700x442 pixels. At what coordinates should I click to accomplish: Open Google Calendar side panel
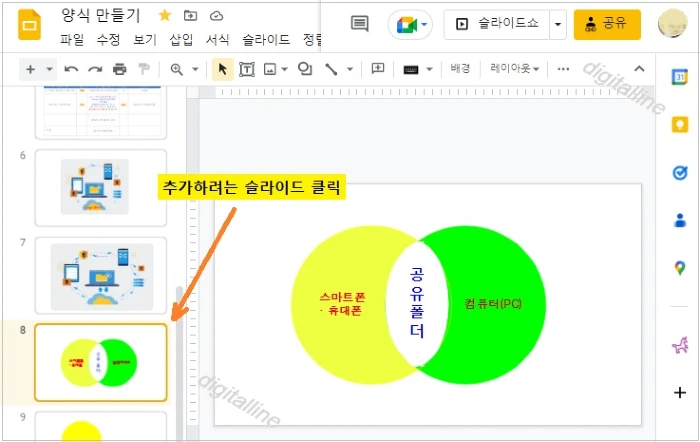pos(679,77)
